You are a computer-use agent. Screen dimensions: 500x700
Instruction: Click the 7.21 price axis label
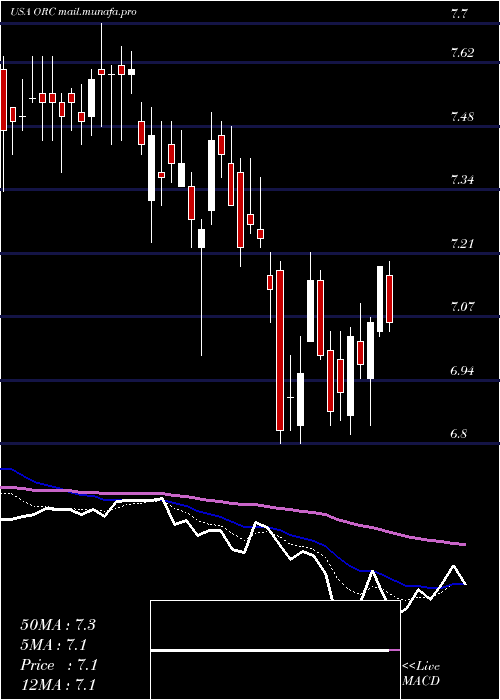(x=462, y=244)
